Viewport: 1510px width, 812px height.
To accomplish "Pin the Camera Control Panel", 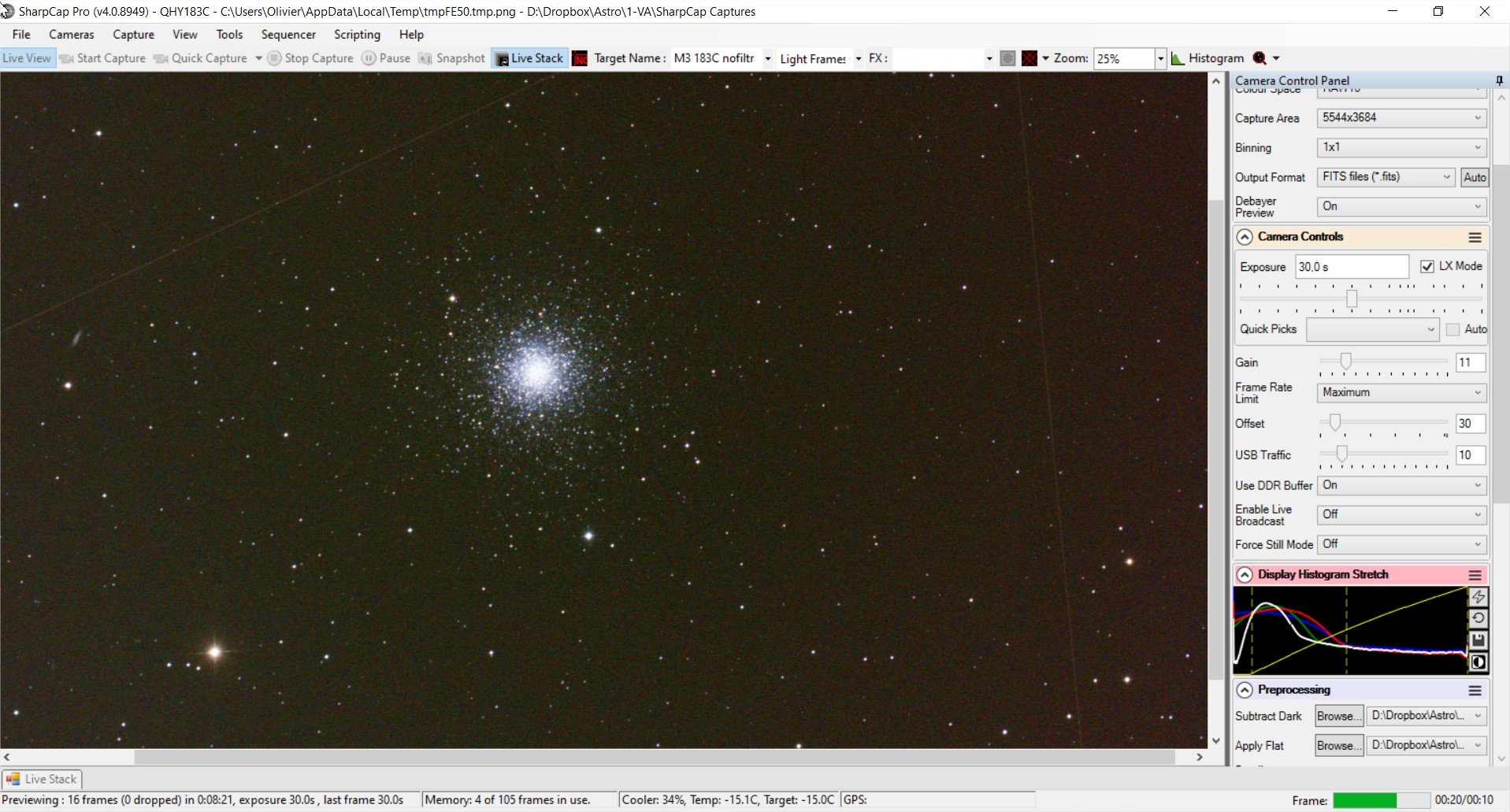I will tap(1499, 80).
